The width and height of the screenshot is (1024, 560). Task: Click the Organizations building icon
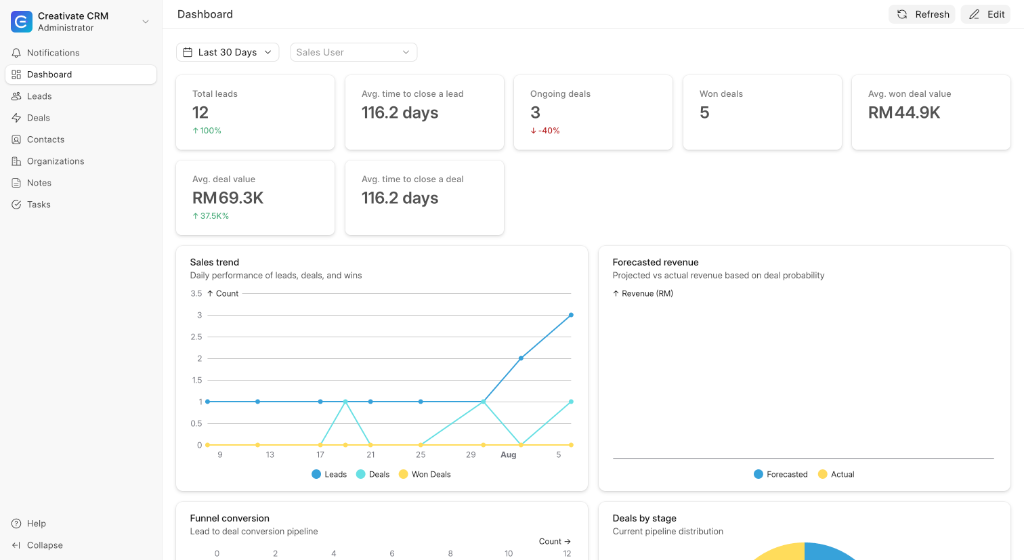pos(16,161)
